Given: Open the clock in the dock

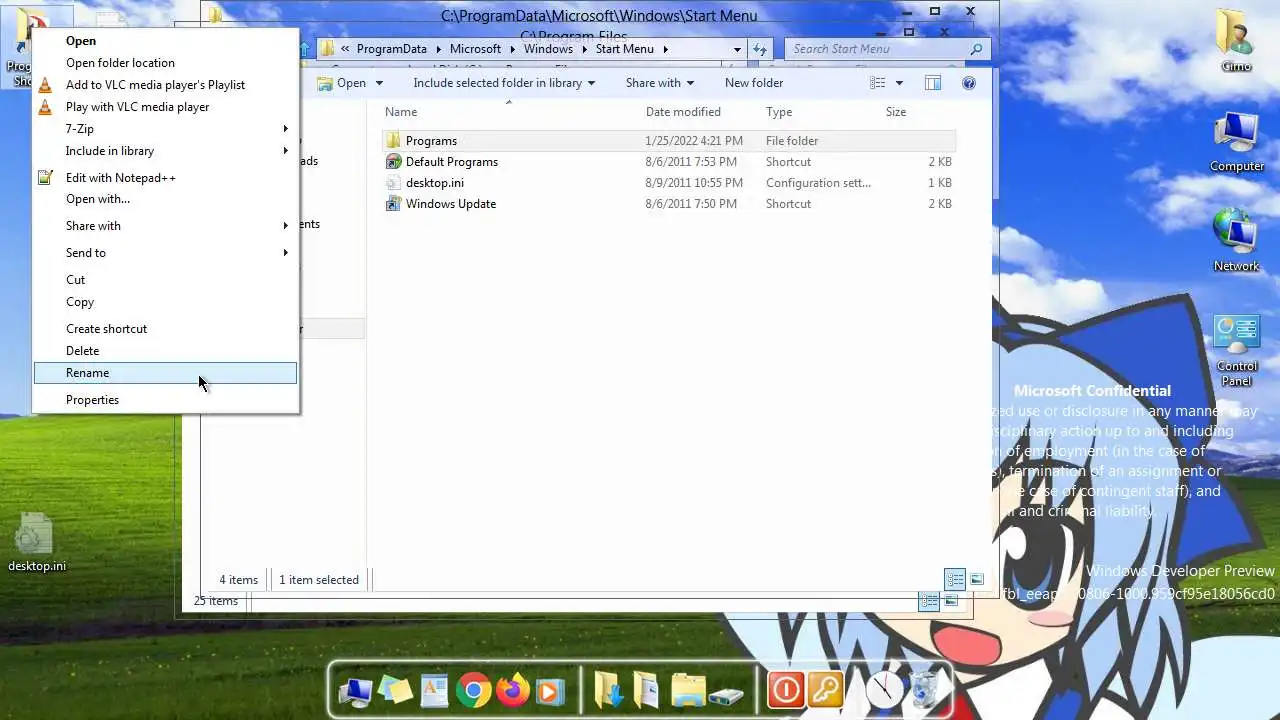Looking at the screenshot, I should click(884, 690).
